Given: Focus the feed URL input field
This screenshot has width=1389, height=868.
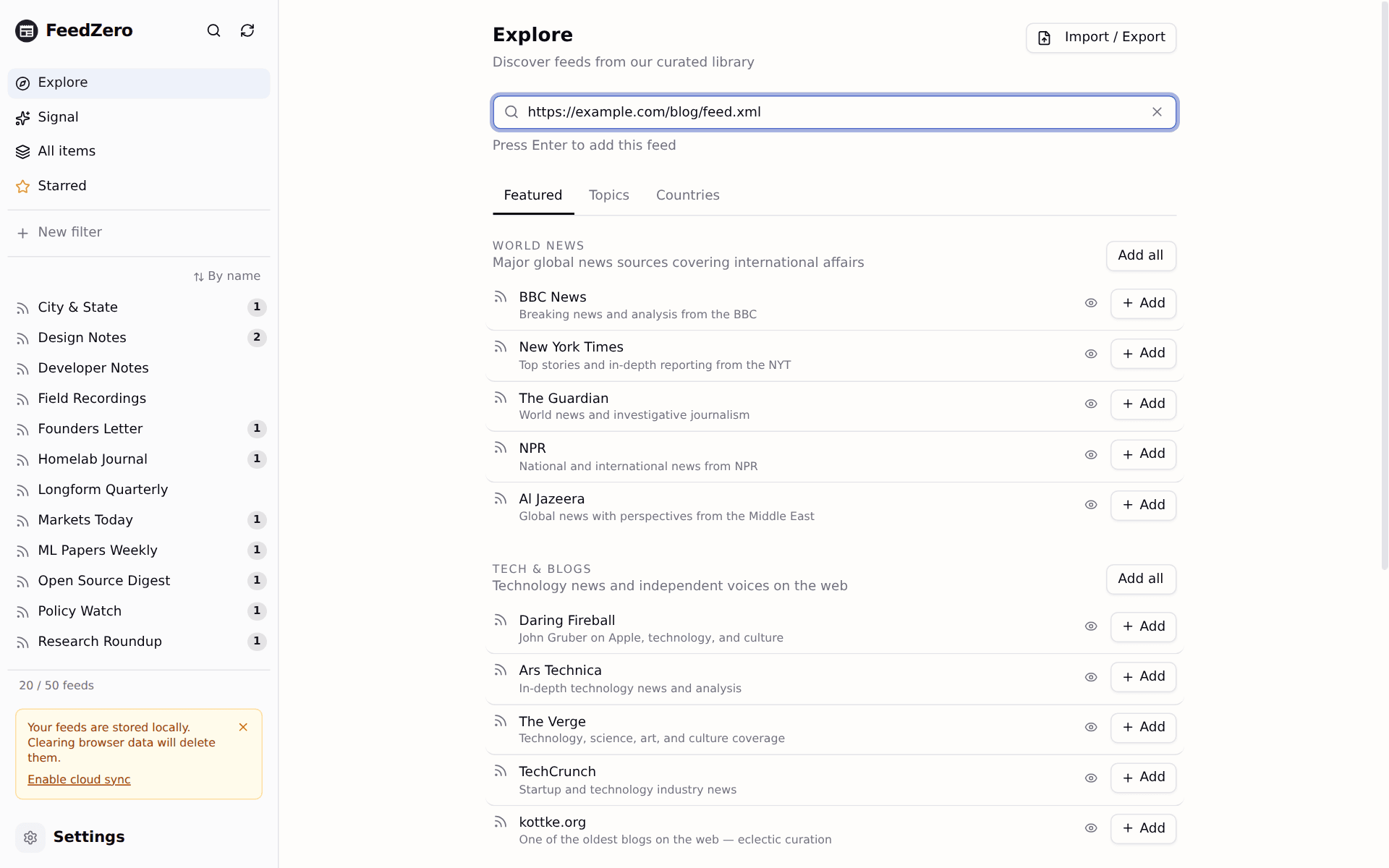Looking at the screenshot, I should (836, 112).
